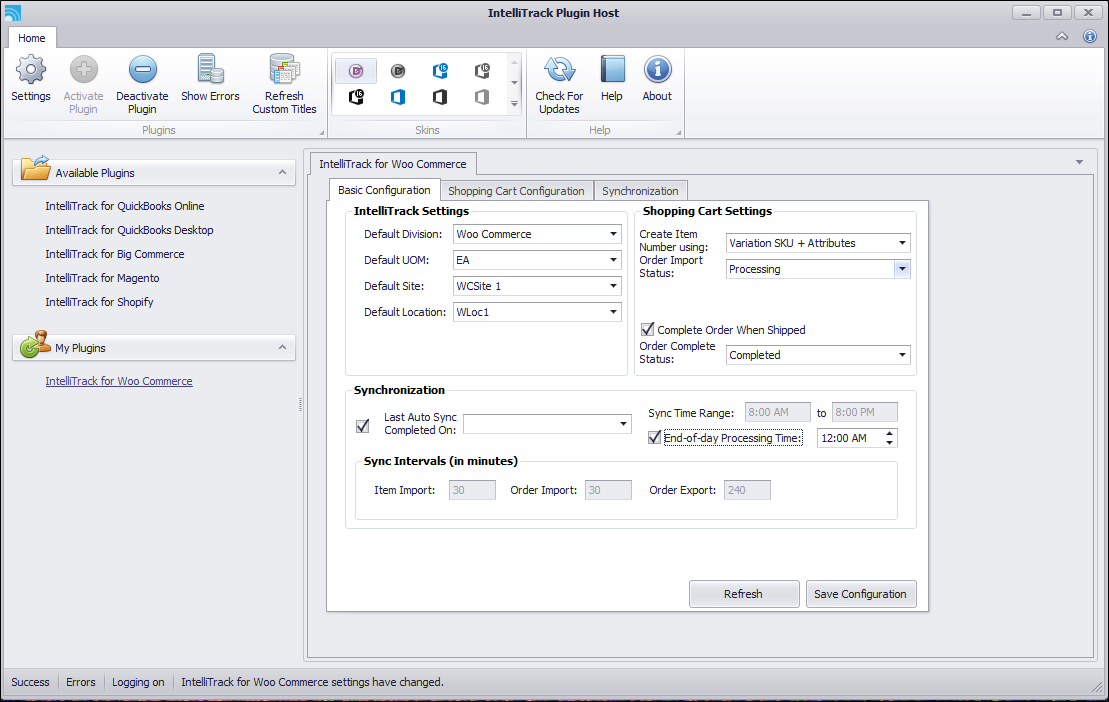This screenshot has width=1109, height=702.
Task: Open Show Errors from the ribbon
Action: click(210, 69)
